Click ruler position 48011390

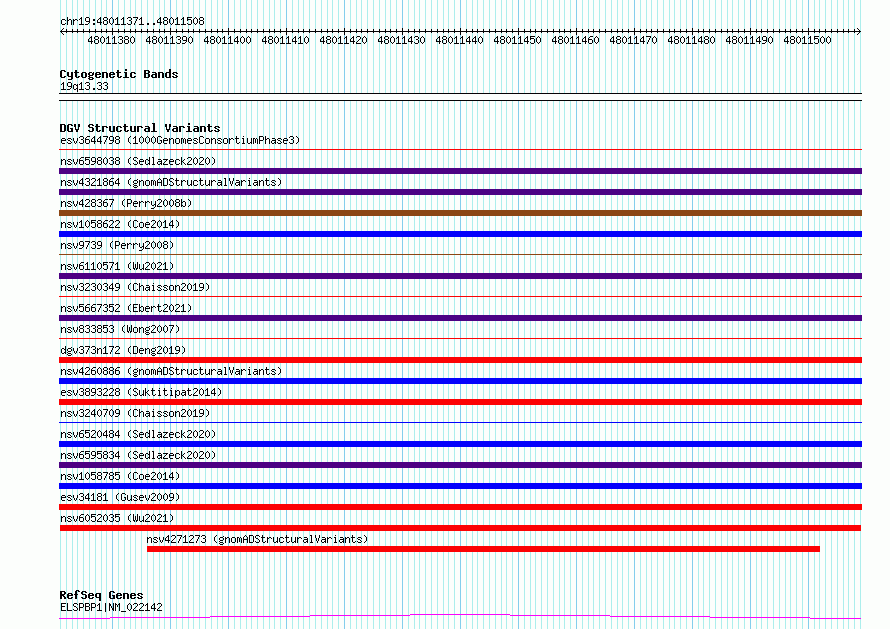(169, 40)
